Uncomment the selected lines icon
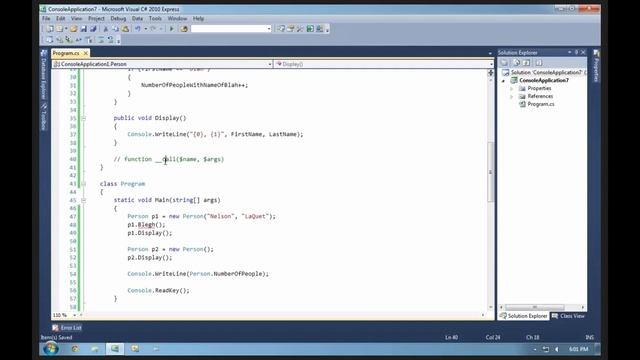Image resolution: width=640 pixels, height=360 pixels. [111, 40]
